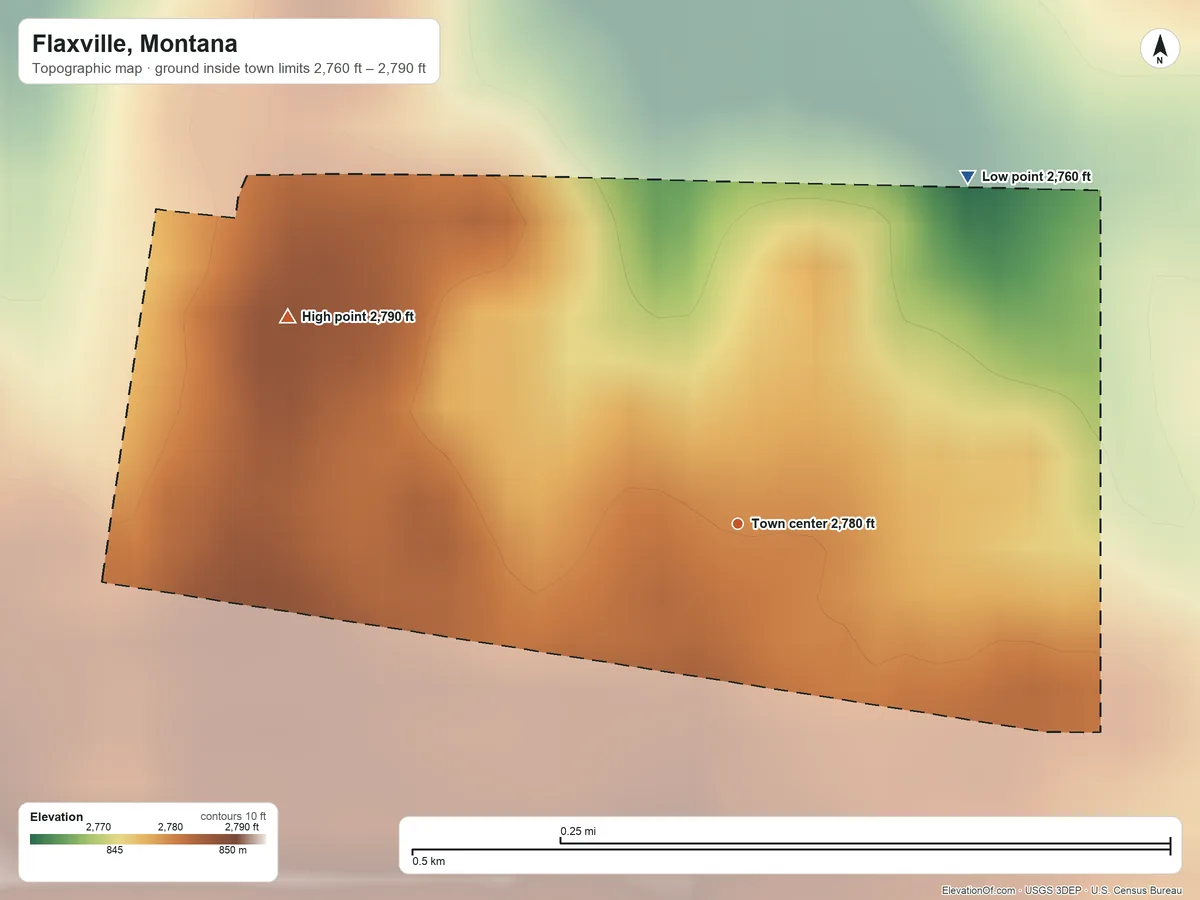Click the 2,770 legend tick label
Screen dimensions: 1200x900
click(98, 827)
